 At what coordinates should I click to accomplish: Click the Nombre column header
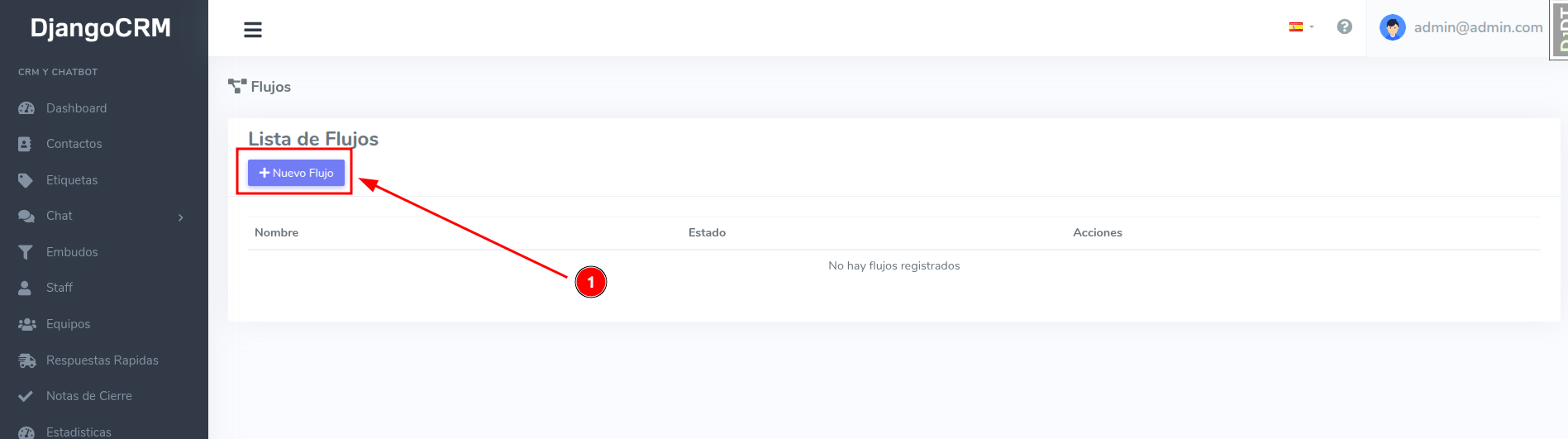(277, 232)
